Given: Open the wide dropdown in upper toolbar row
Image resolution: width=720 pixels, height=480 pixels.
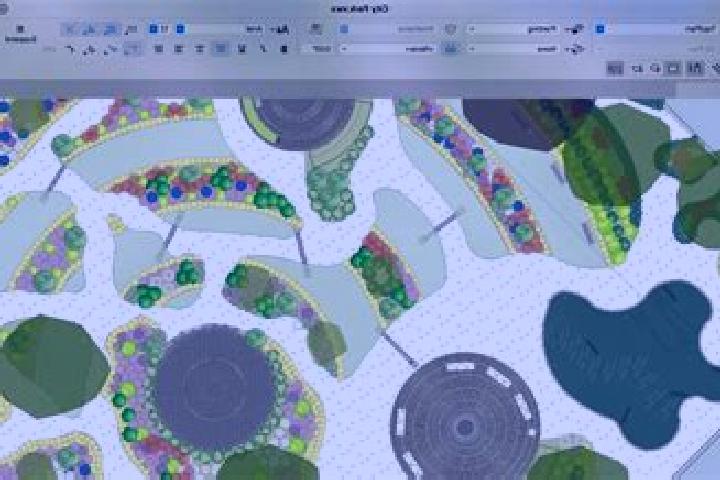Looking at the screenshot, I should pos(513,29).
